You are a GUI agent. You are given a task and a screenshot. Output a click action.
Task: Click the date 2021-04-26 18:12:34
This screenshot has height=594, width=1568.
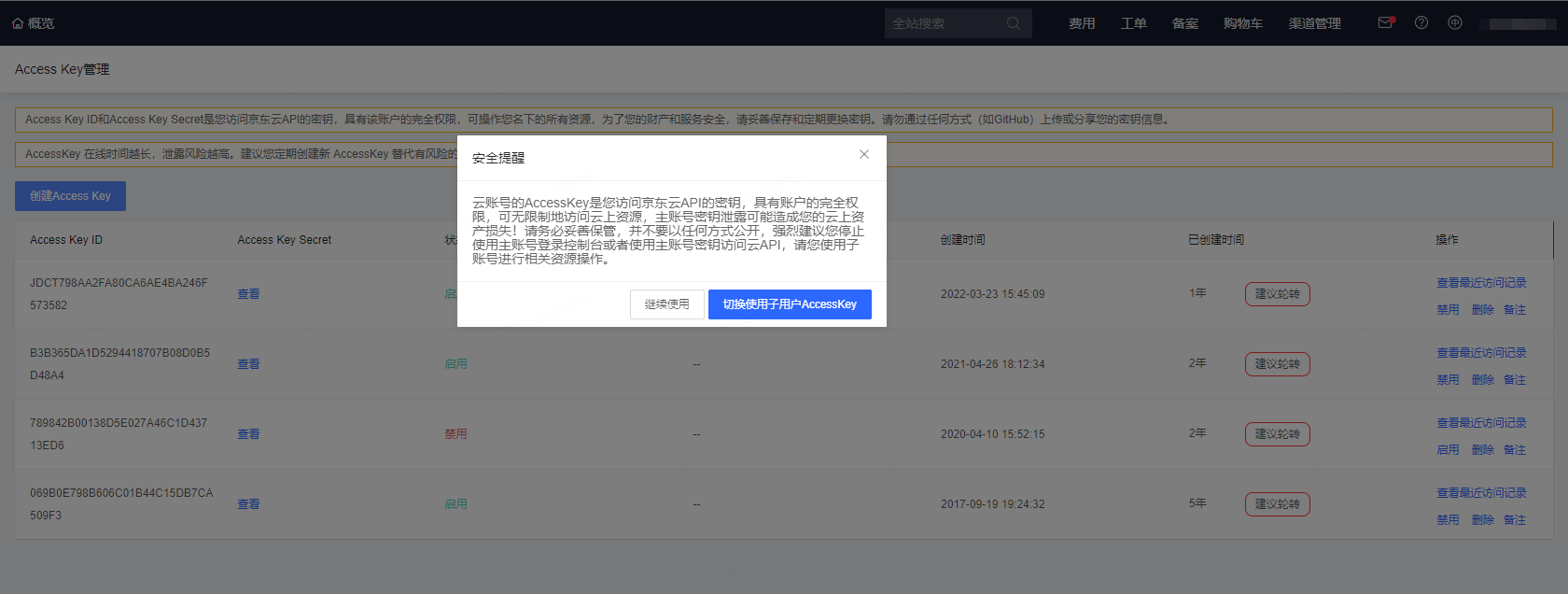[993, 364]
